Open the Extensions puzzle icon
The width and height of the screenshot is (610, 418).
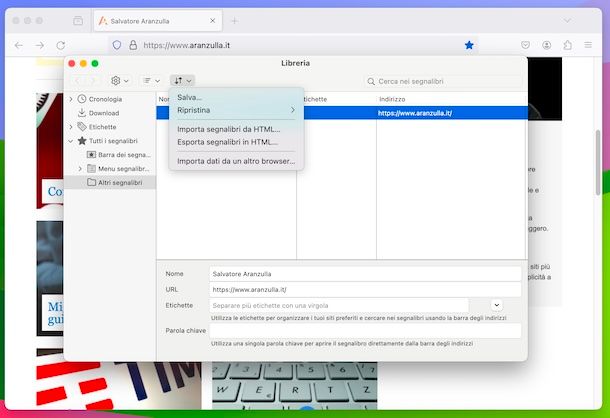coord(568,45)
